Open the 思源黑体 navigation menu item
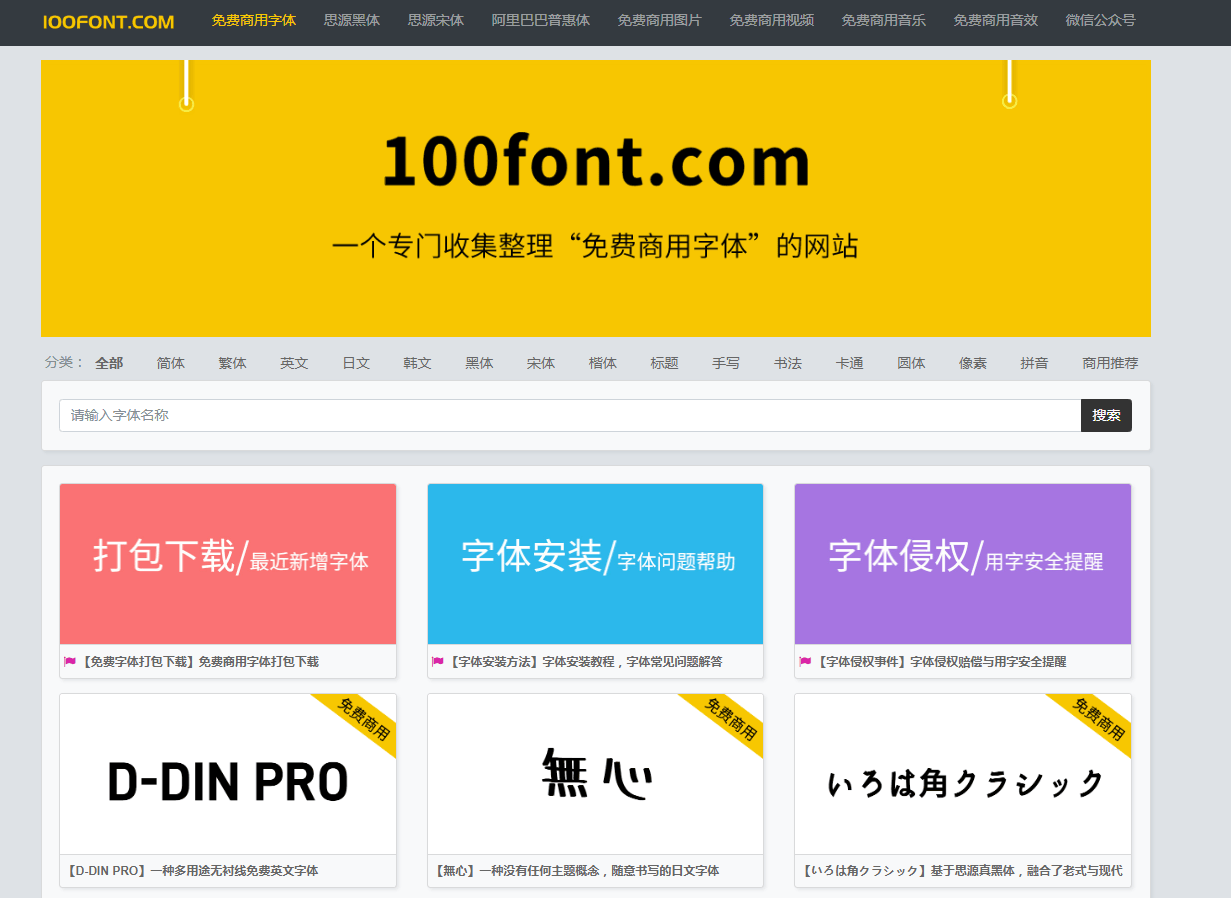Image resolution: width=1231 pixels, height=898 pixels. (x=351, y=20)
